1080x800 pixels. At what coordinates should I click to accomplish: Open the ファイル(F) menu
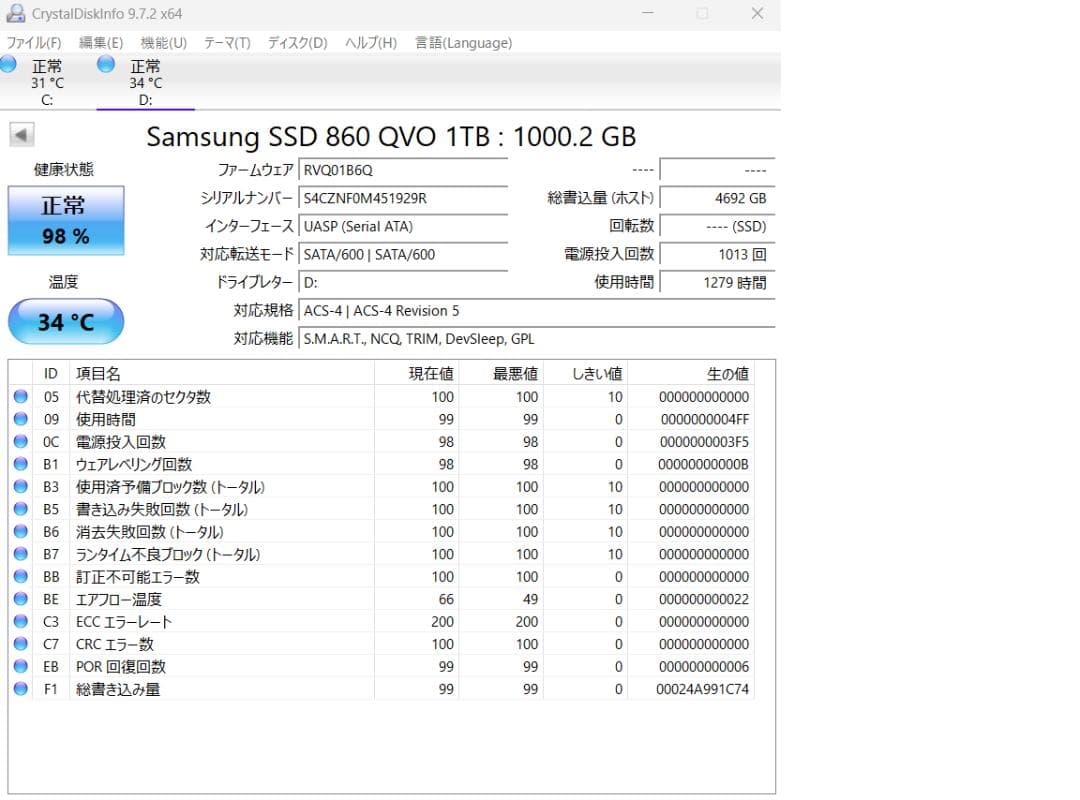(x=34, y=43)
